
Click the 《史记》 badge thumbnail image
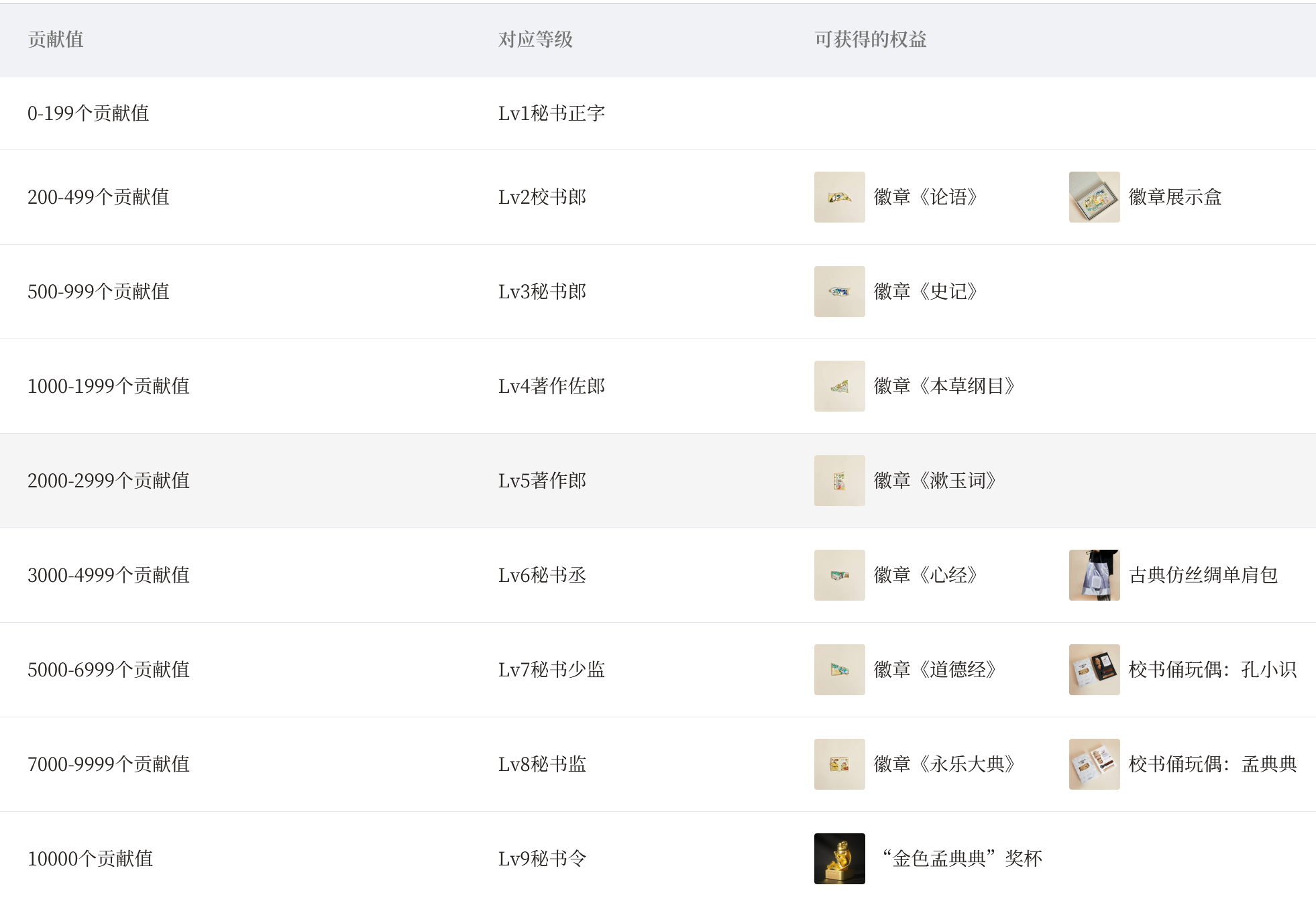(839, 292)
